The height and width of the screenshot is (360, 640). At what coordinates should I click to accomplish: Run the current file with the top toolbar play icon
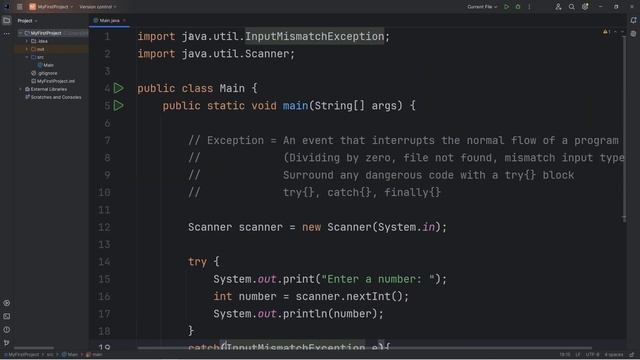pos(507,7)
